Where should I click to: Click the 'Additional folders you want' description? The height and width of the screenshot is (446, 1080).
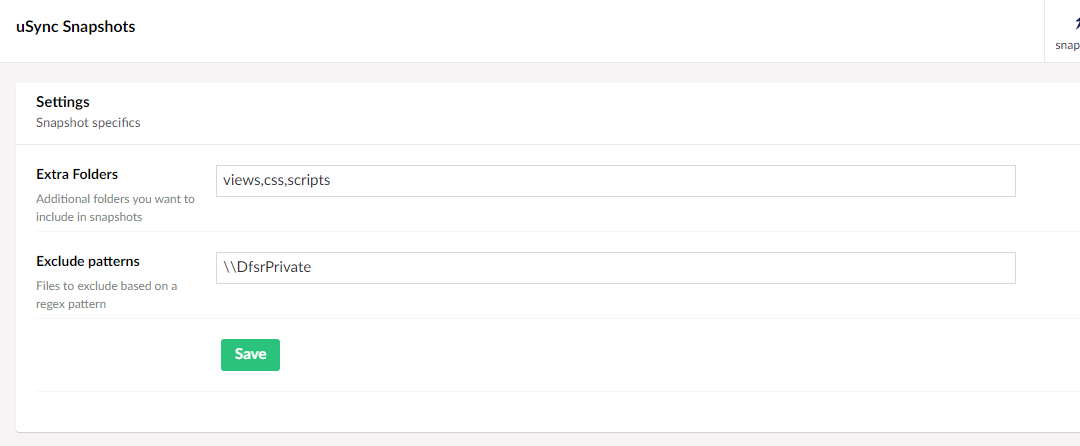click(x=115, y=208)
